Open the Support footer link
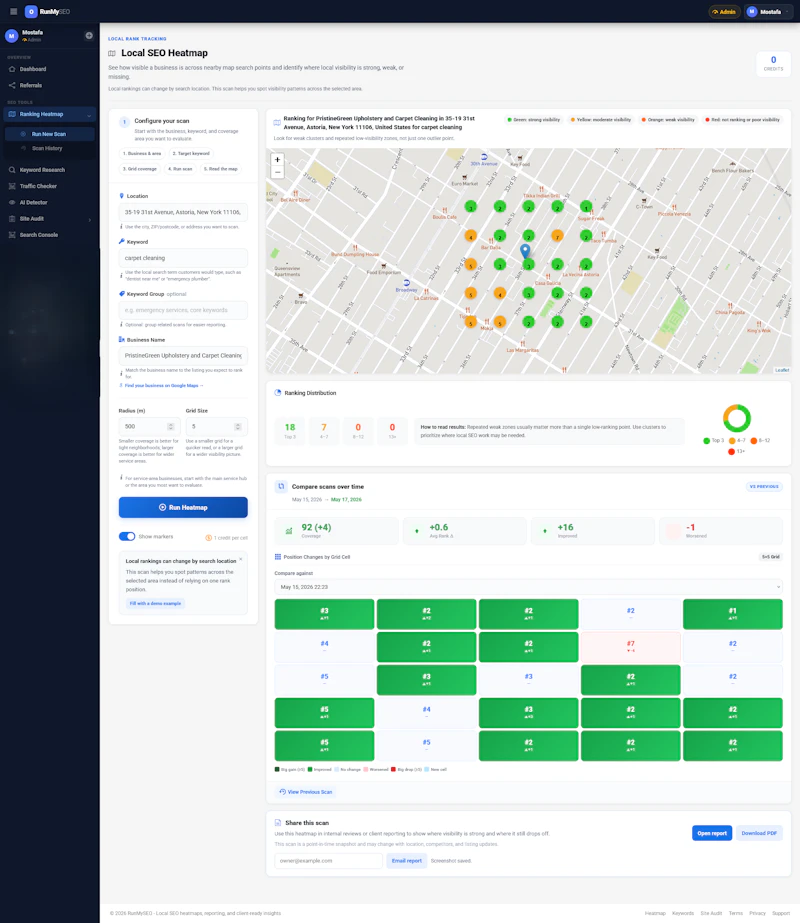This screenshot has width=800, height=923. click(781, 914)
